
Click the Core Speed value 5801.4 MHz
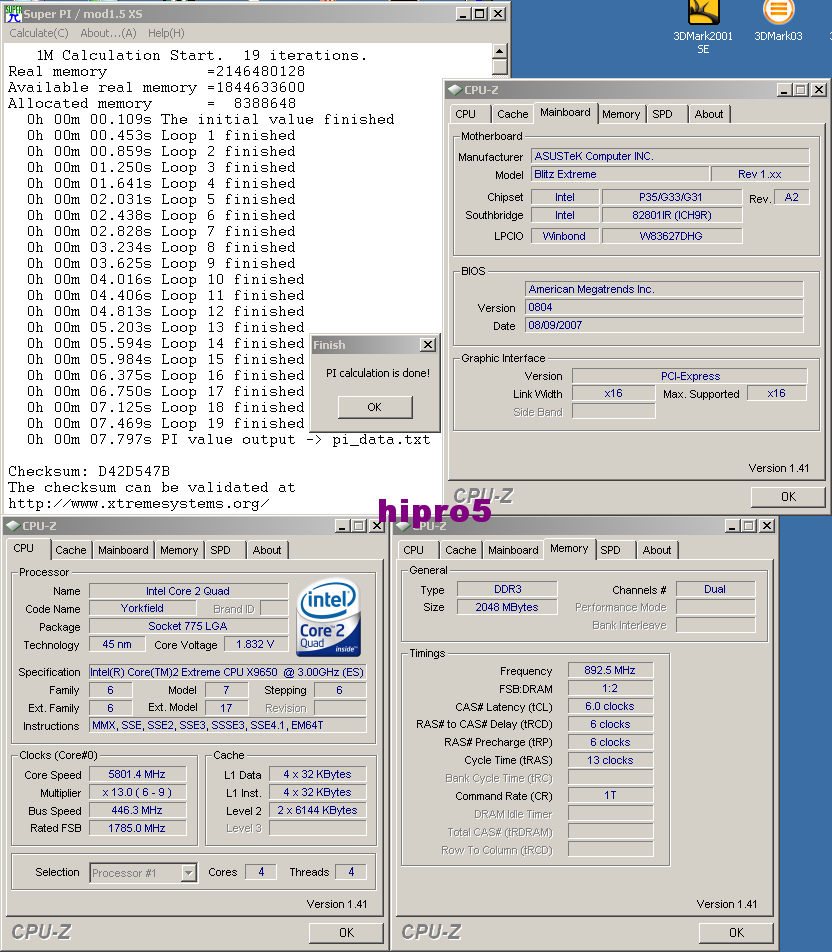coord(137,774)
